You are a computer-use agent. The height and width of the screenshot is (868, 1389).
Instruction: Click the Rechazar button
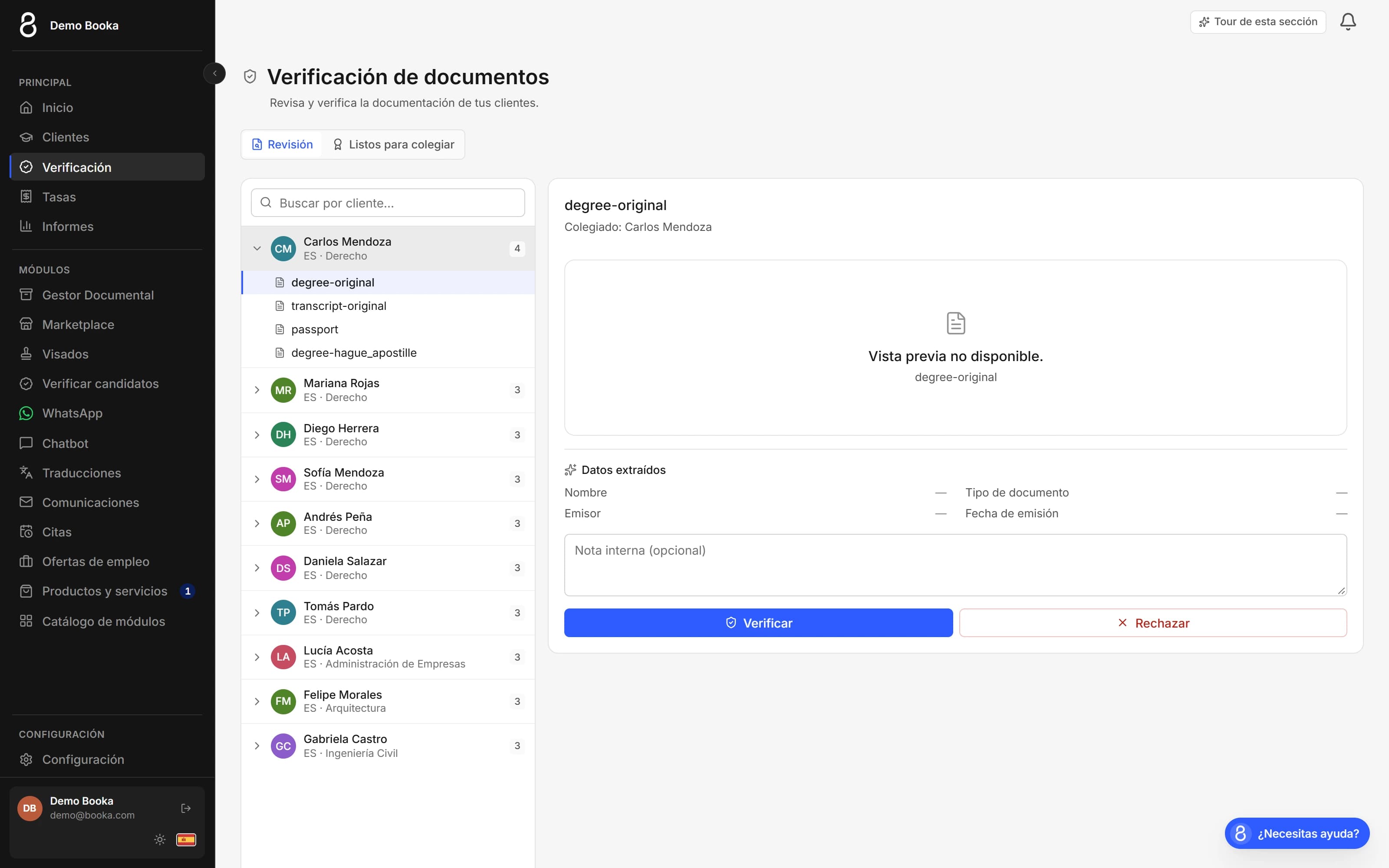coord(1153,623)
